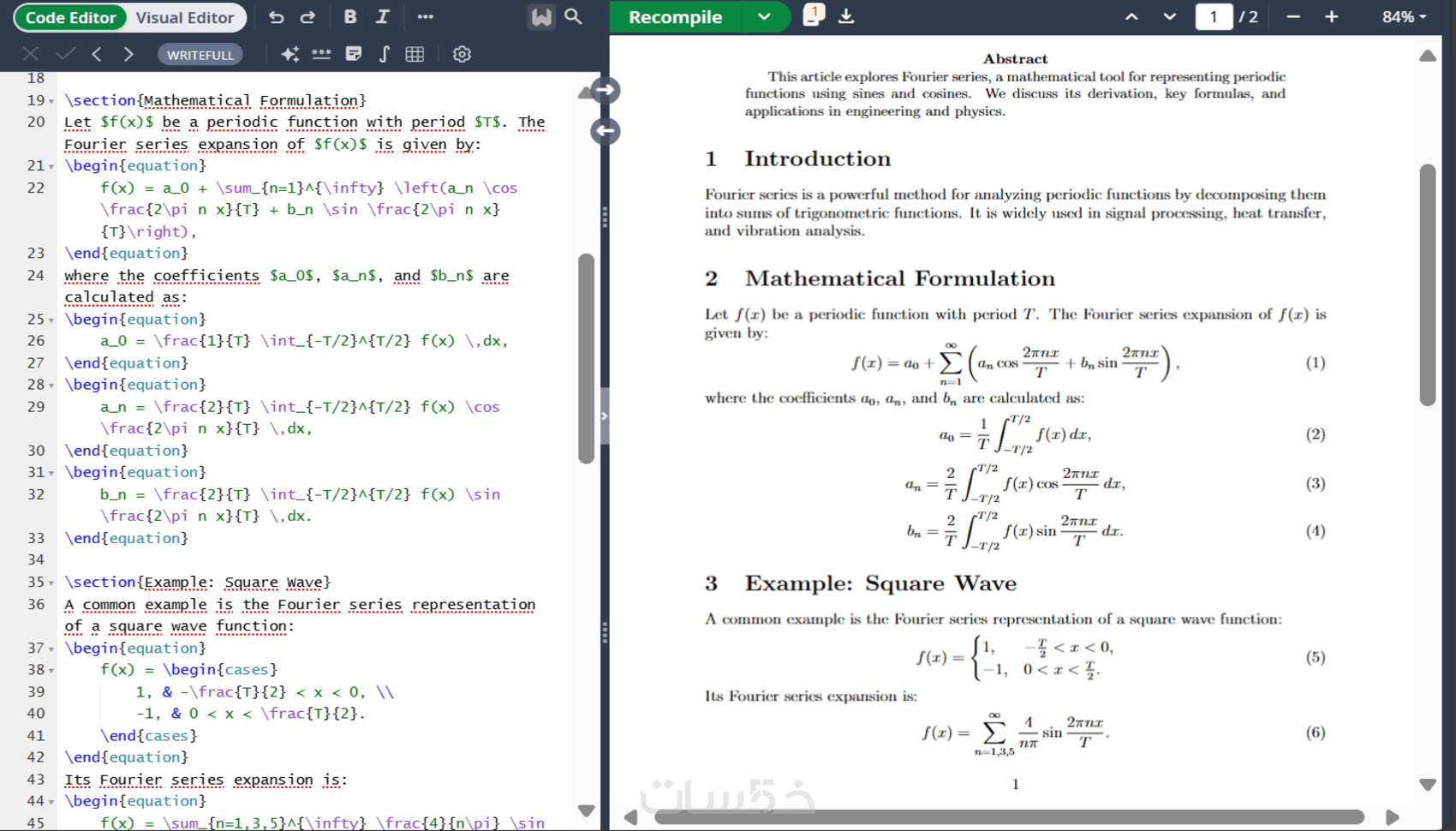Fold the equation block at line 44
Viewport: 1456px width, 831px height.
tap(51, 803)
